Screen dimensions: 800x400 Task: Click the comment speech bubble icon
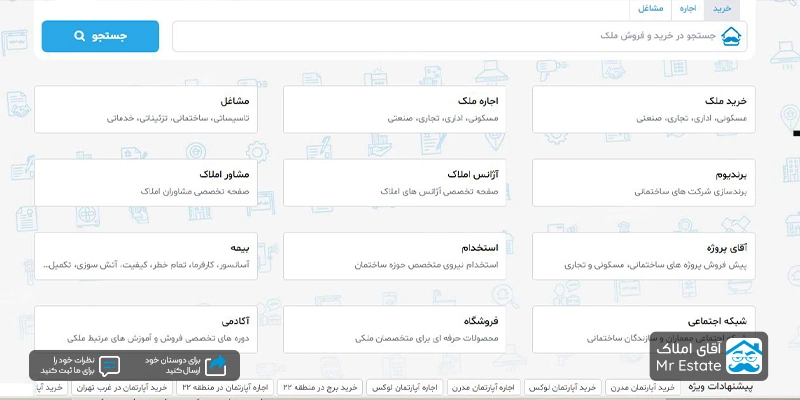tap(109, 365)
